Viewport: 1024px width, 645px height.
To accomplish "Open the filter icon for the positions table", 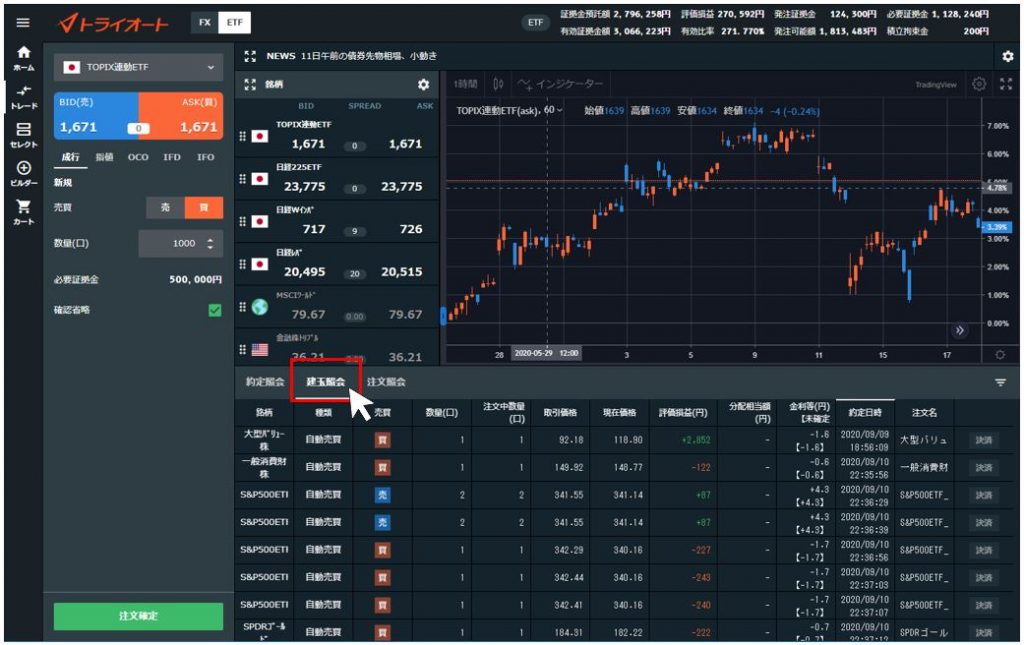I will pyautogui.click(x=1000, y=383).
